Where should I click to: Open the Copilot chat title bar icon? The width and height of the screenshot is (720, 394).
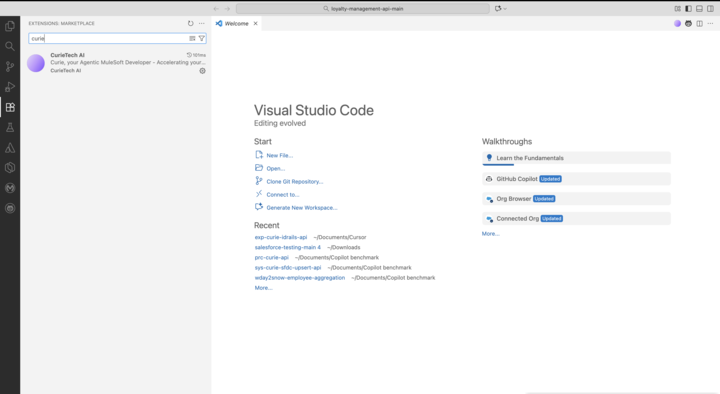[x=498, y=9]
